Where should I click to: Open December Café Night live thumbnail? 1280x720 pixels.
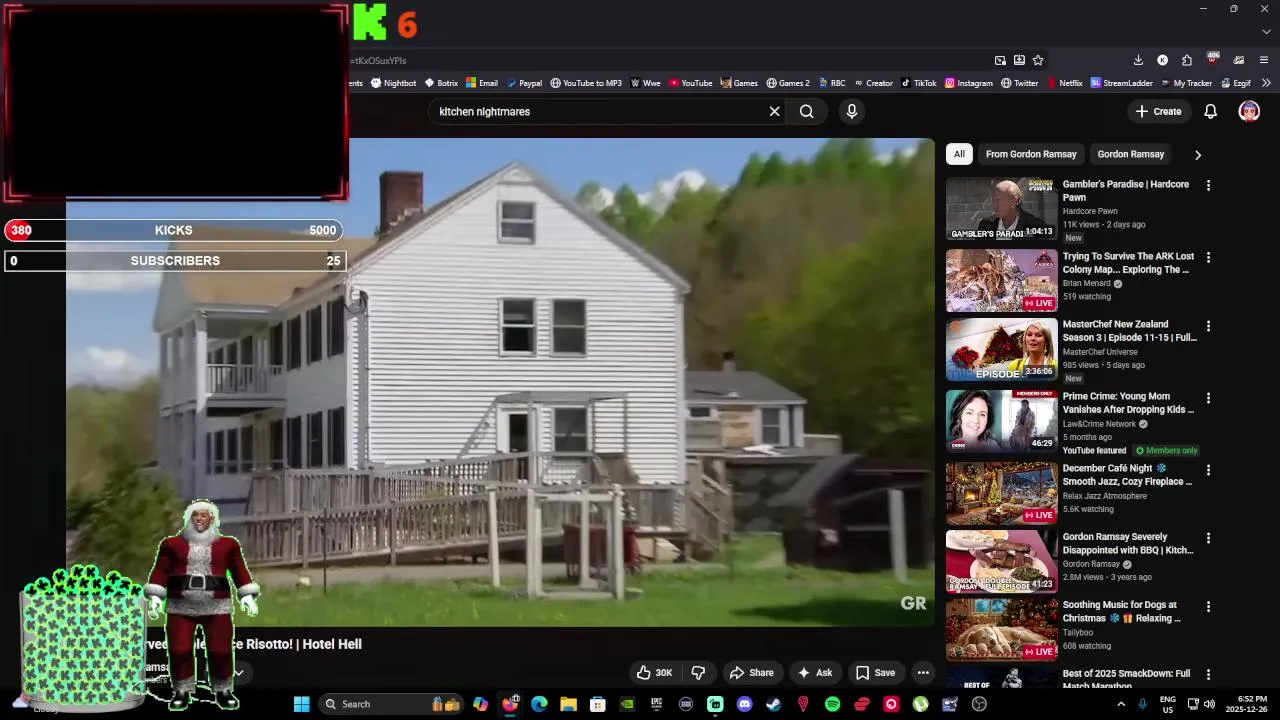(1001, 493)
